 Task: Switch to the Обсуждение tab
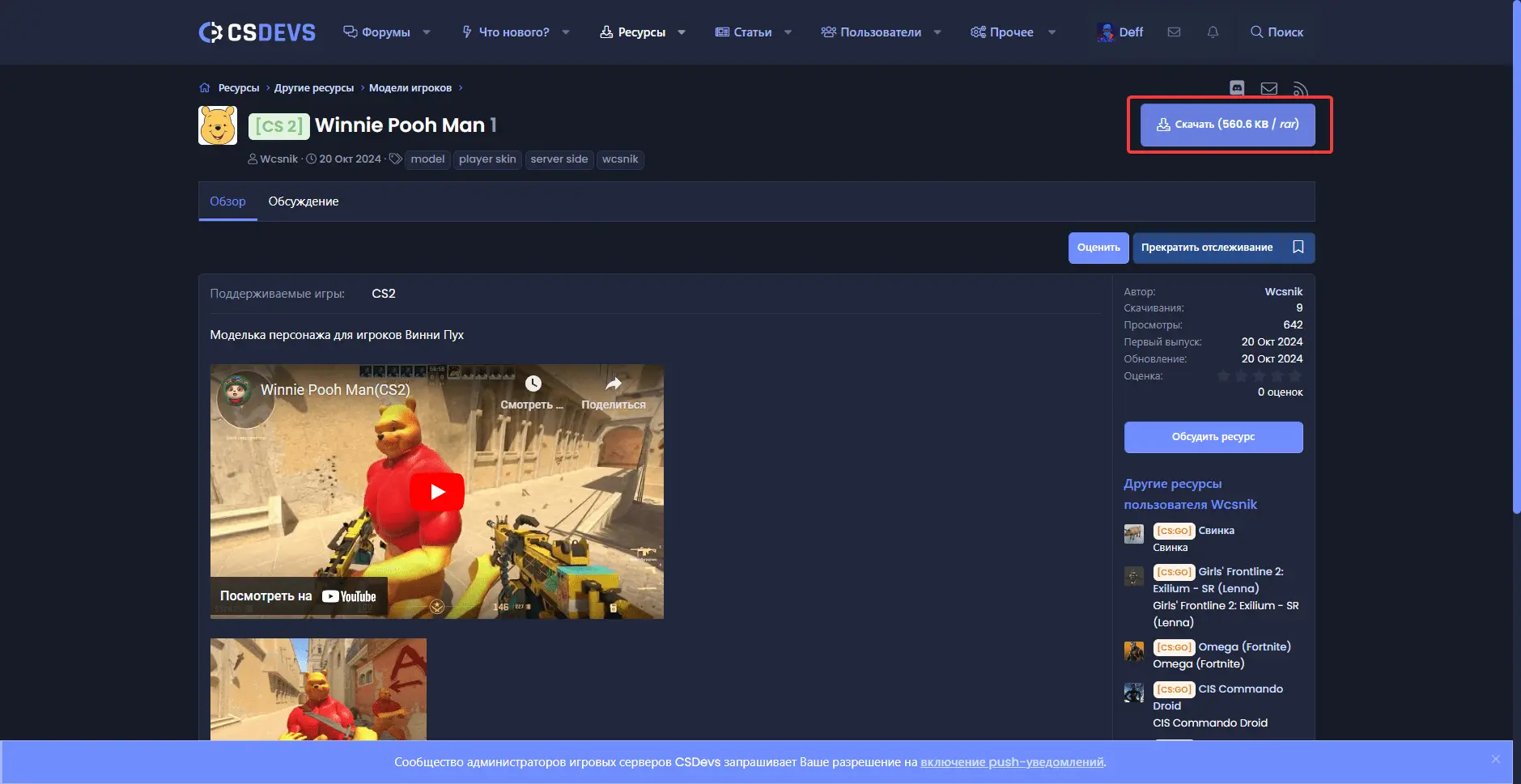tap(304, 201)
